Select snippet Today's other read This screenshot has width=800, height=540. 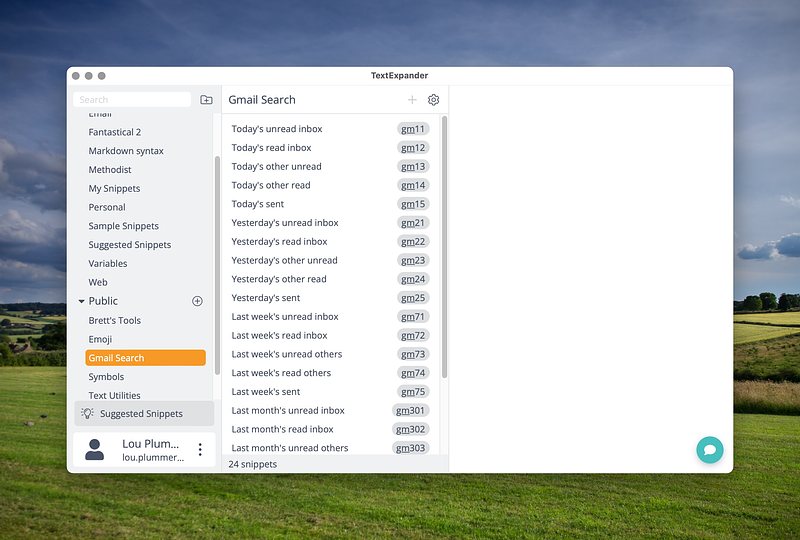(x=331, y=185)
